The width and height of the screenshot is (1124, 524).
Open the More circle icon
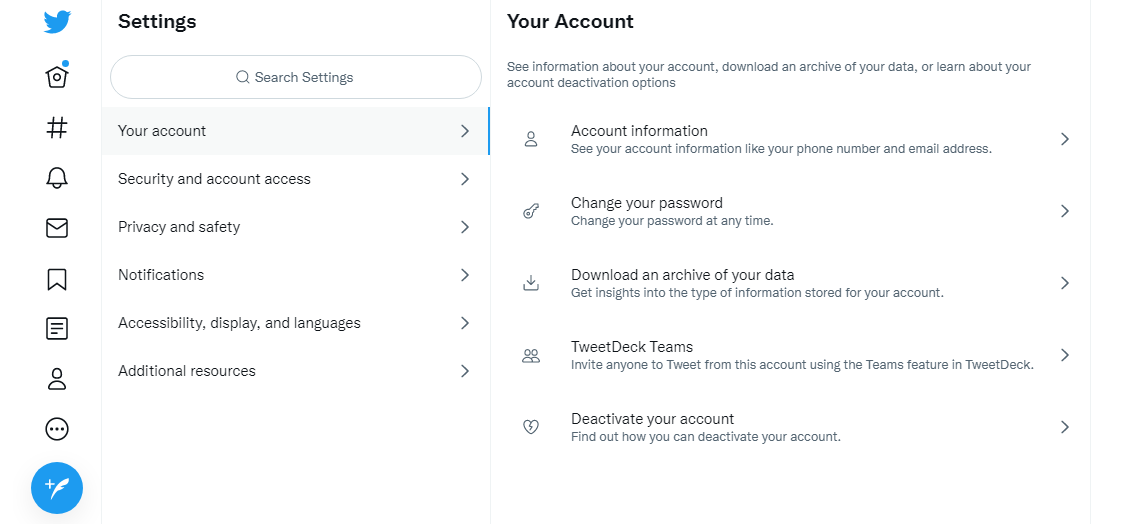57,429
